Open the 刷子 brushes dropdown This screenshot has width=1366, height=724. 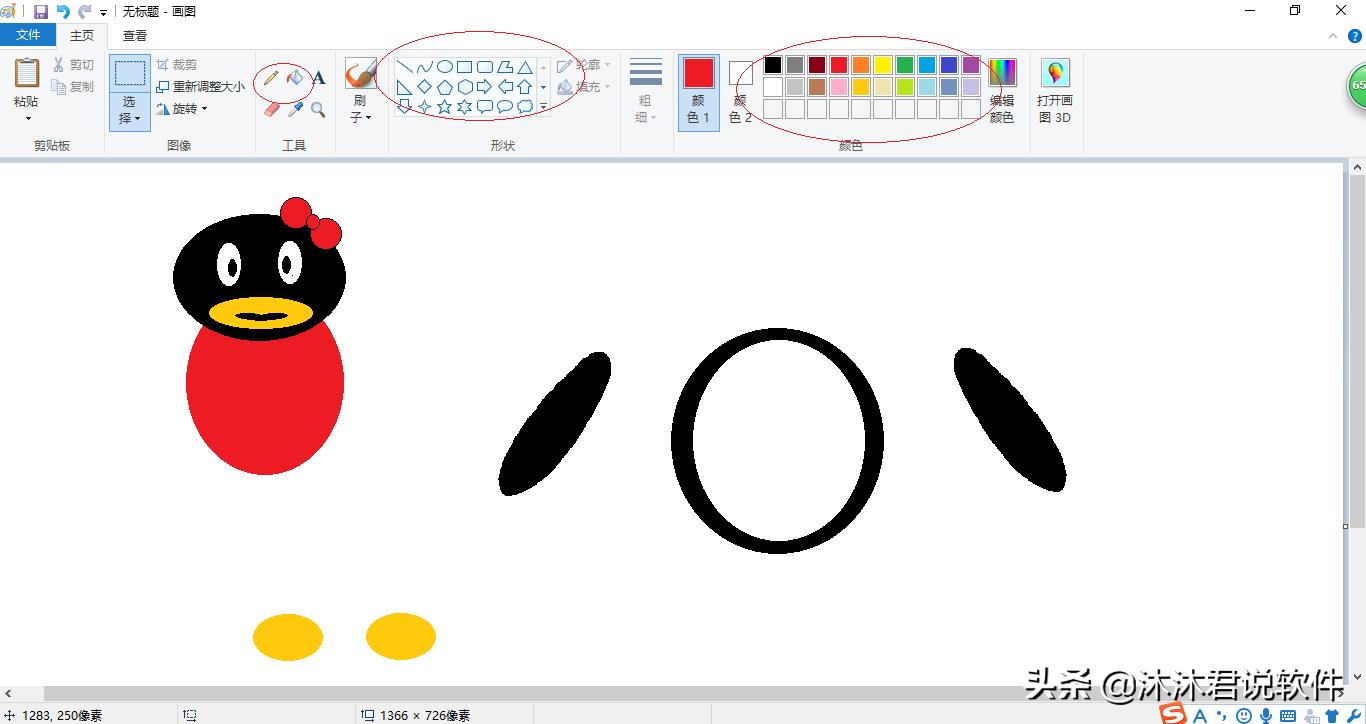point(360,116)
